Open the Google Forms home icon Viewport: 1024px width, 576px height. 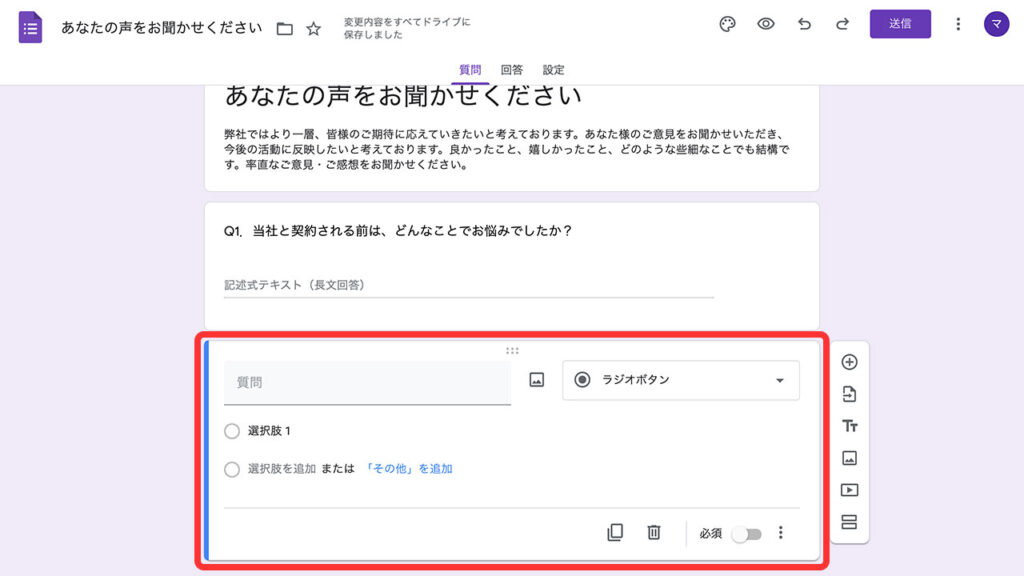click(30, 27)
